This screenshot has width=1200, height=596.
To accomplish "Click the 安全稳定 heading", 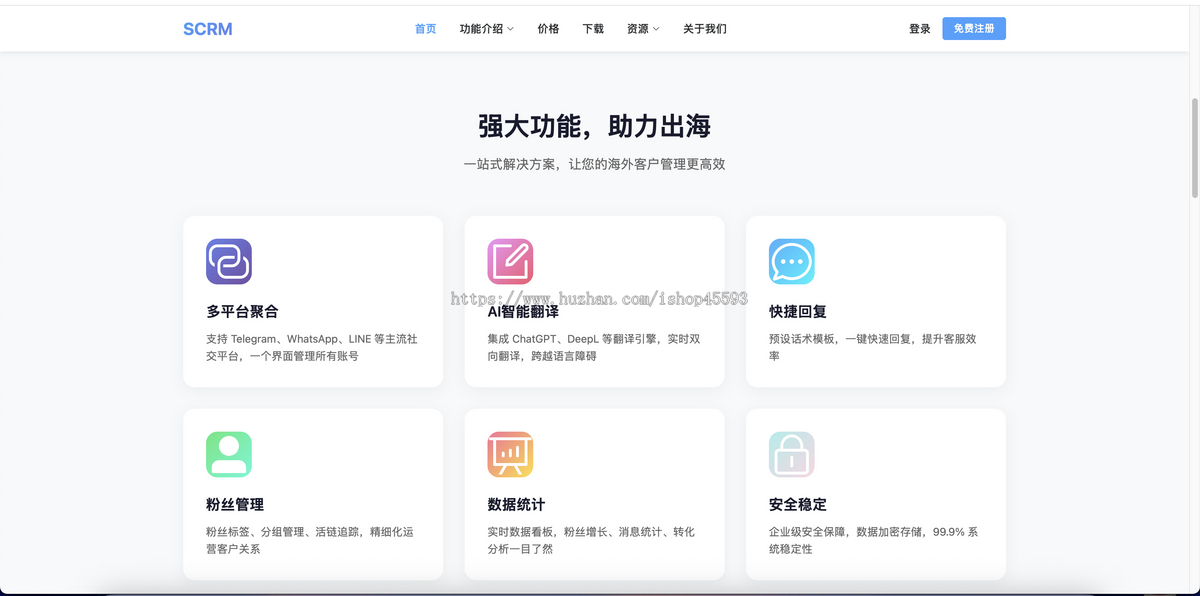I will coord(798,505).
